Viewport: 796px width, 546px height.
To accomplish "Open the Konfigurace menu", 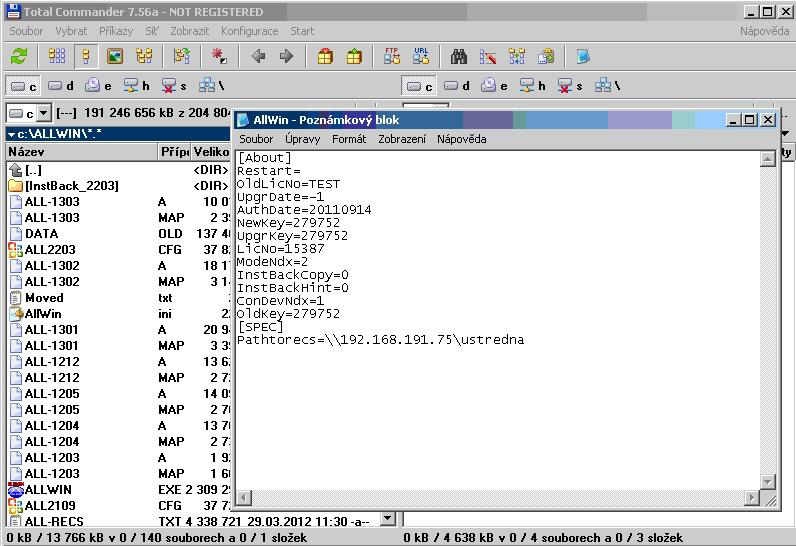I will coord(249,31).
